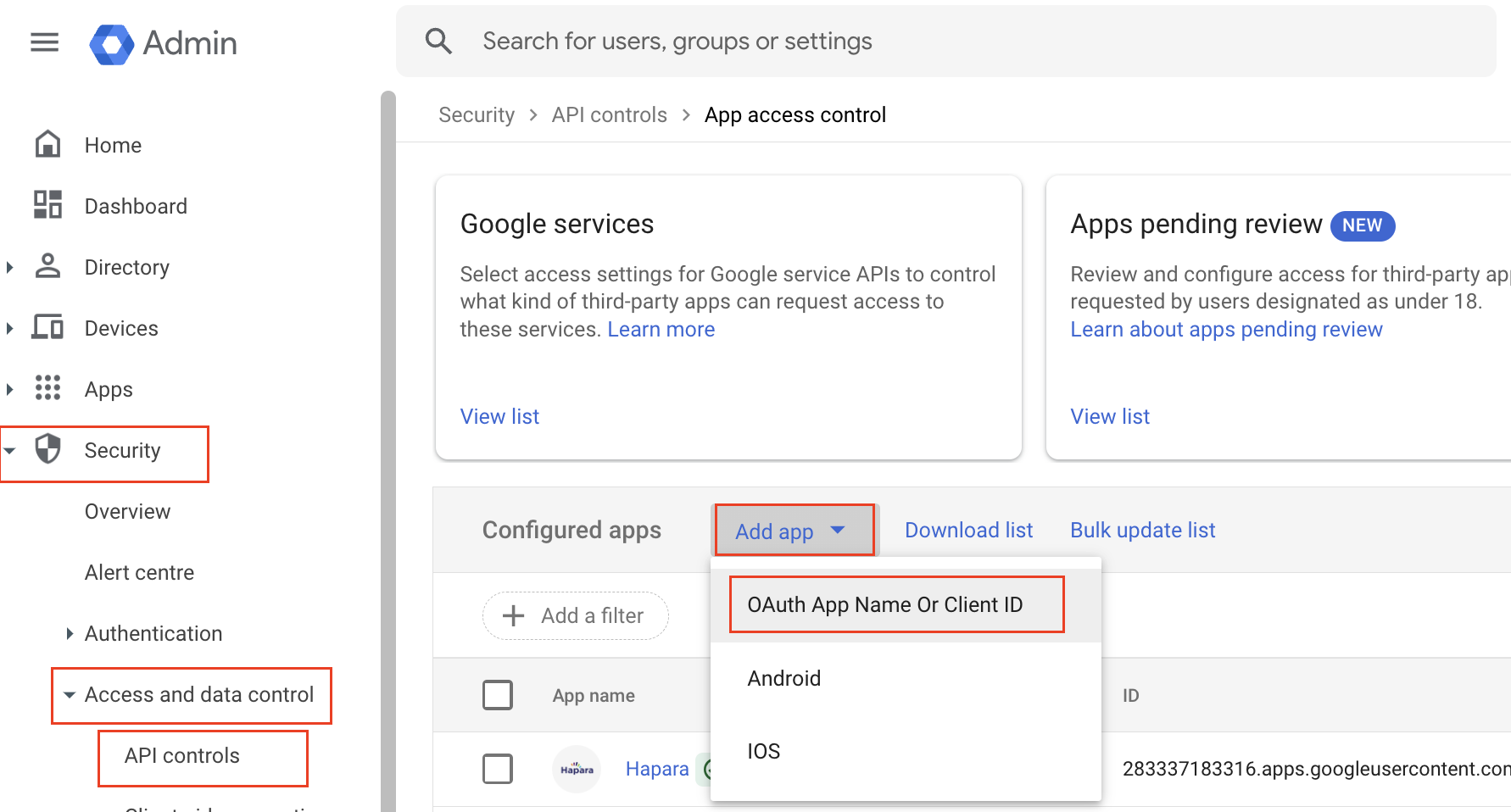Click the plus icon in Add a filter
The height and width of the screenshot is (812, 1511).
click(513, 615)
